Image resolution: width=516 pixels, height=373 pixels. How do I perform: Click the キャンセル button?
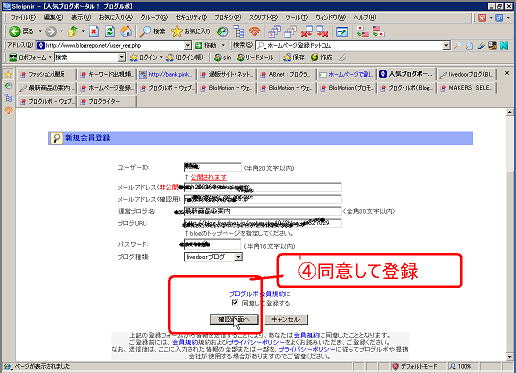click(285, 319)
